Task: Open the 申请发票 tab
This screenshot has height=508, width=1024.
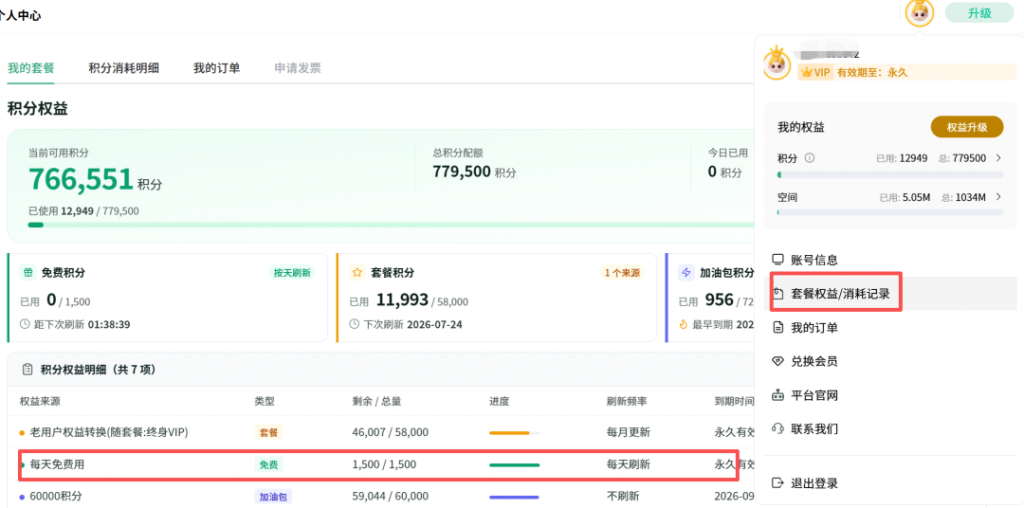Action: coord(298,68)
